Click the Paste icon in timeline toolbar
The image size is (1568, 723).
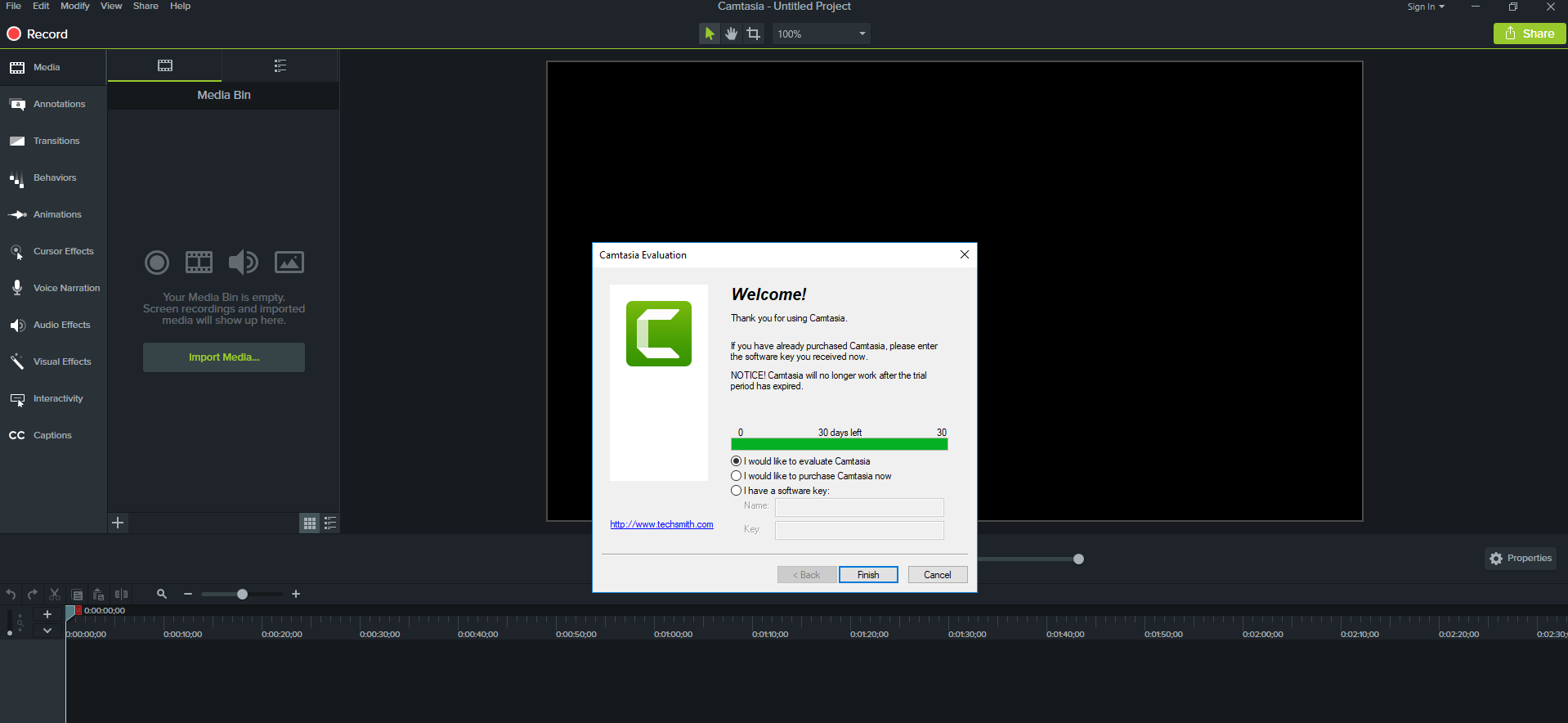click(x=99, y=595)
